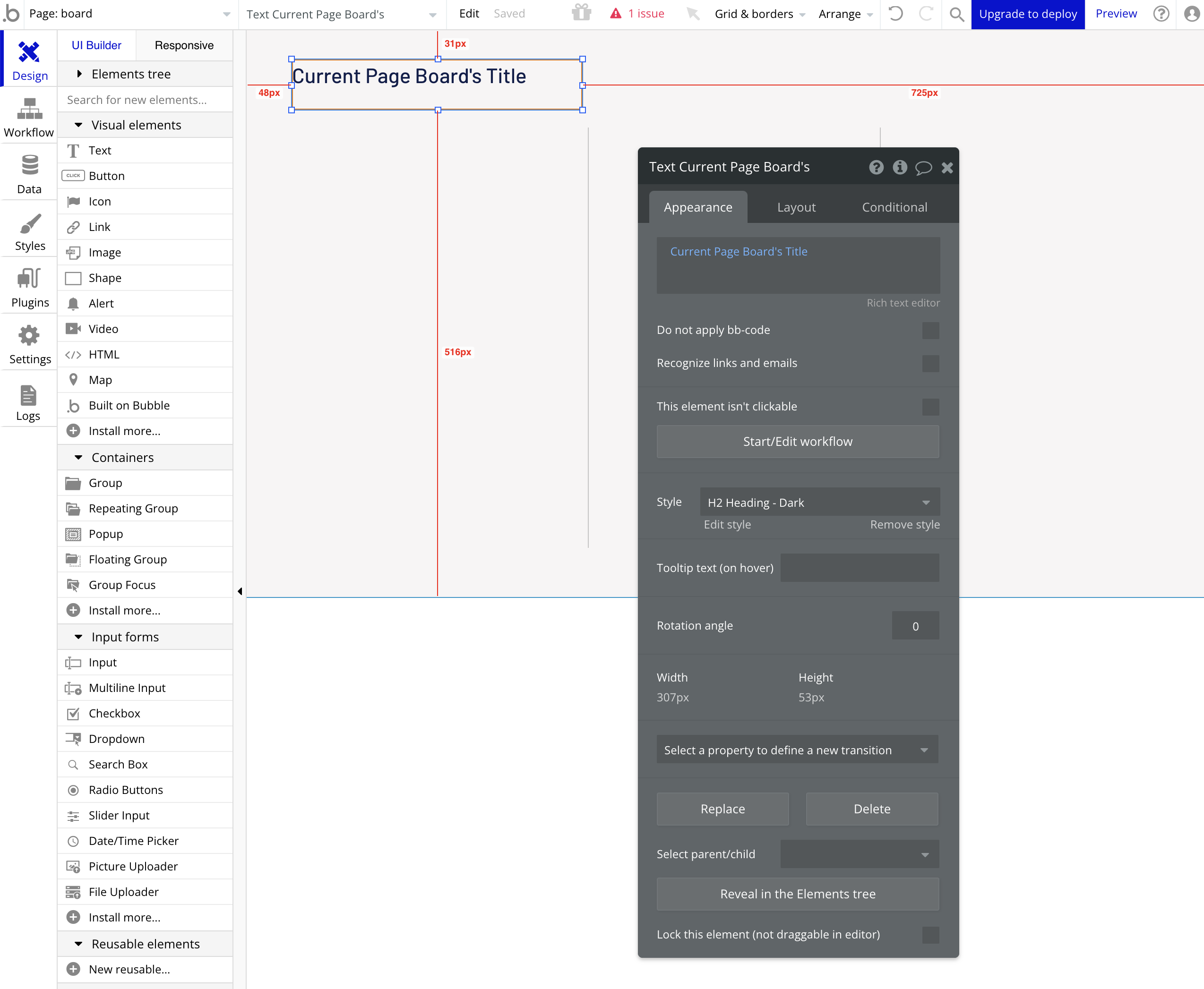Toggle Recognize links and emails checkbox
This screenshot has height=989, width=1204.
(x=930, y=364)
